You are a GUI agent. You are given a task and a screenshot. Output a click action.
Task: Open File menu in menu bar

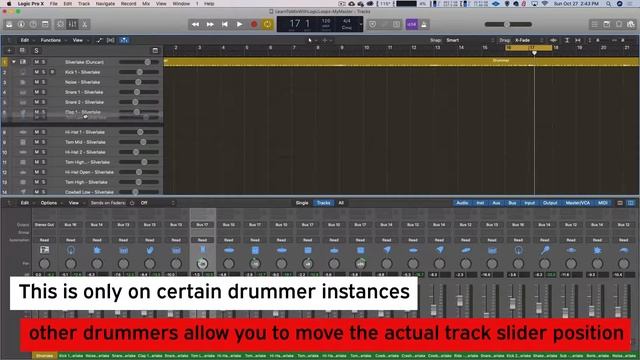(x=53, y=3)
